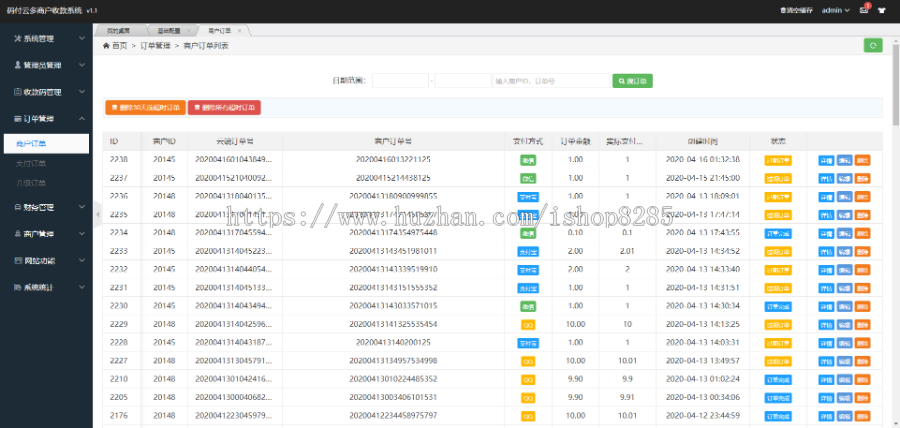Click the red 删除所有超时订单 button
Viewport: 900px width, 428px height.
(x=224, y=107)
